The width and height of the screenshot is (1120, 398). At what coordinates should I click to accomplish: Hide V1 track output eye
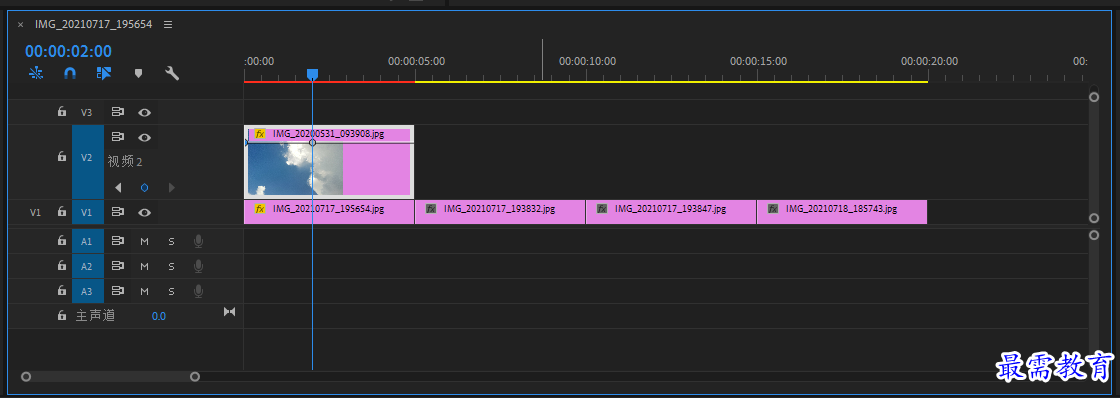click(x=144, y=212)
